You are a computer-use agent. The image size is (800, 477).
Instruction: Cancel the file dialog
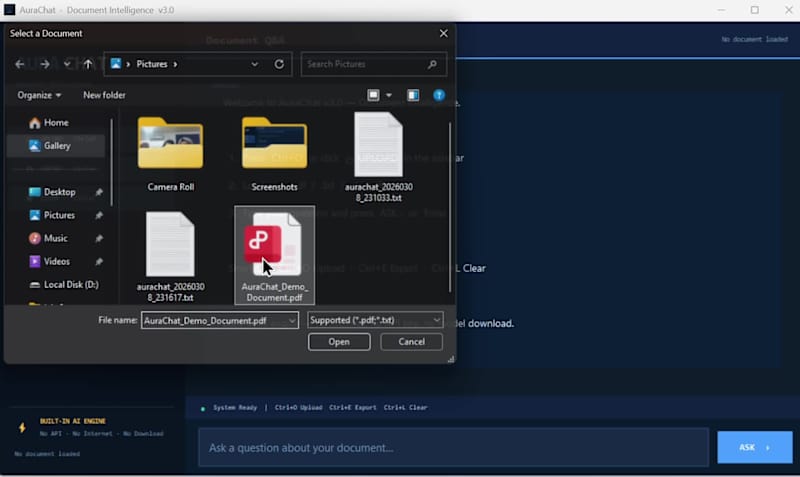click(412, 342)
